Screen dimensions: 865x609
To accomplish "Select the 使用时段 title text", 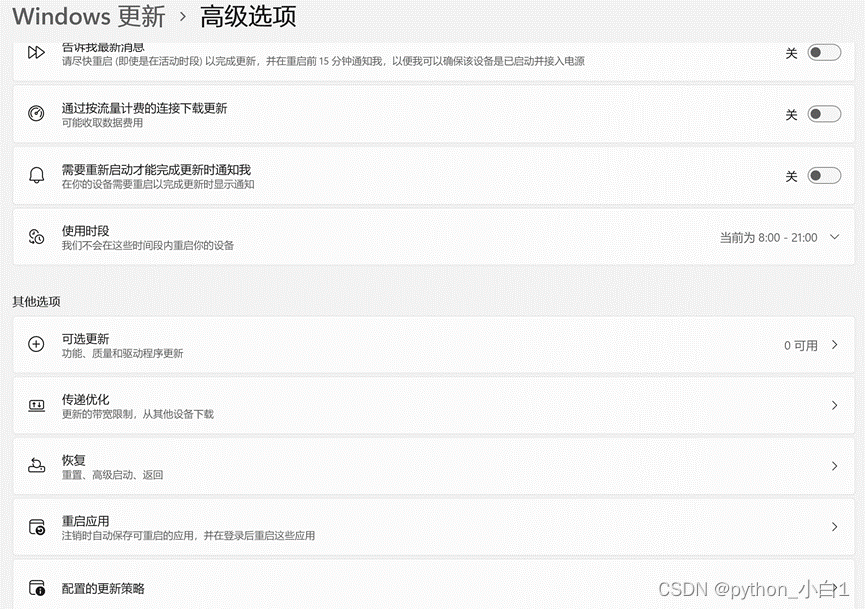I will (86, 231).
